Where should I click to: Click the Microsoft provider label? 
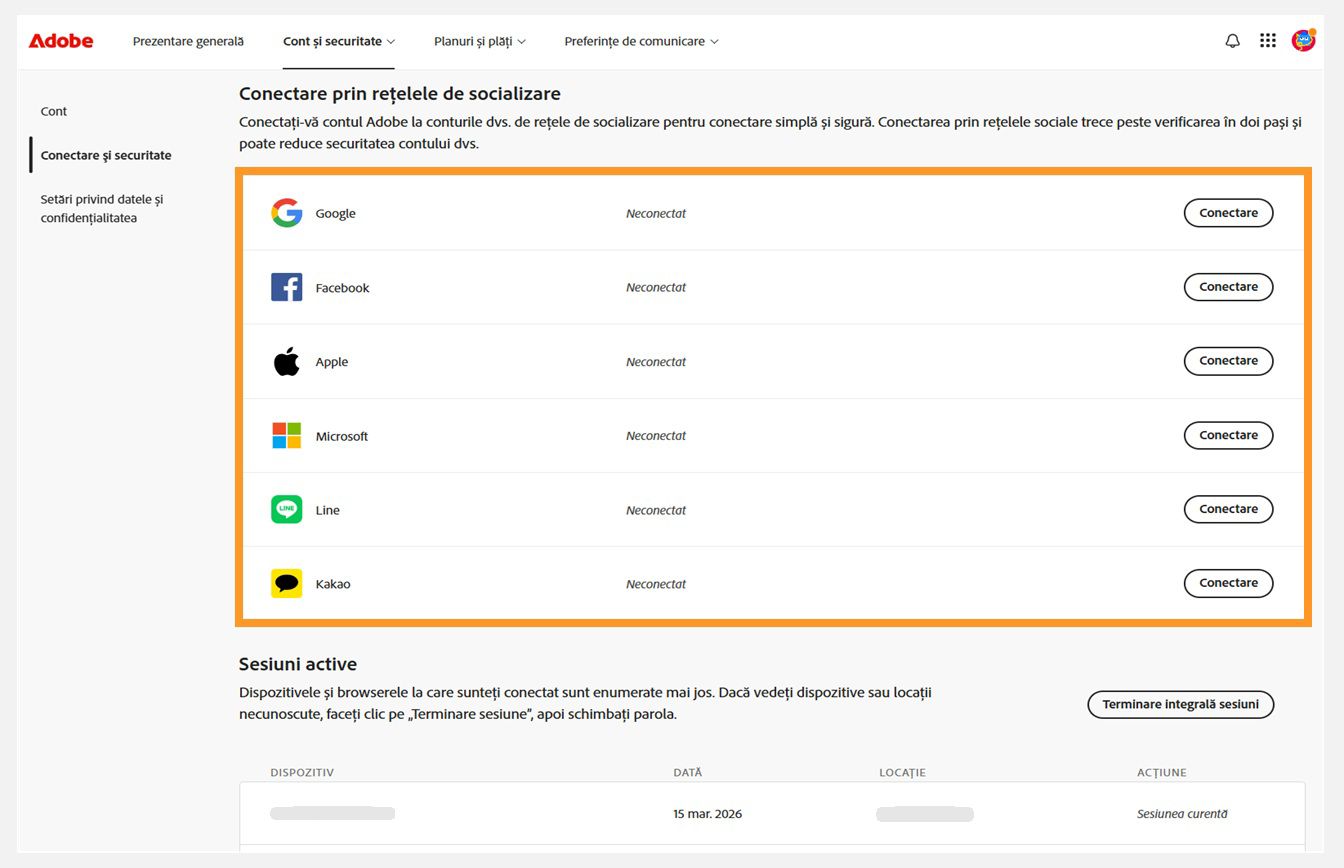click(341, 436)
